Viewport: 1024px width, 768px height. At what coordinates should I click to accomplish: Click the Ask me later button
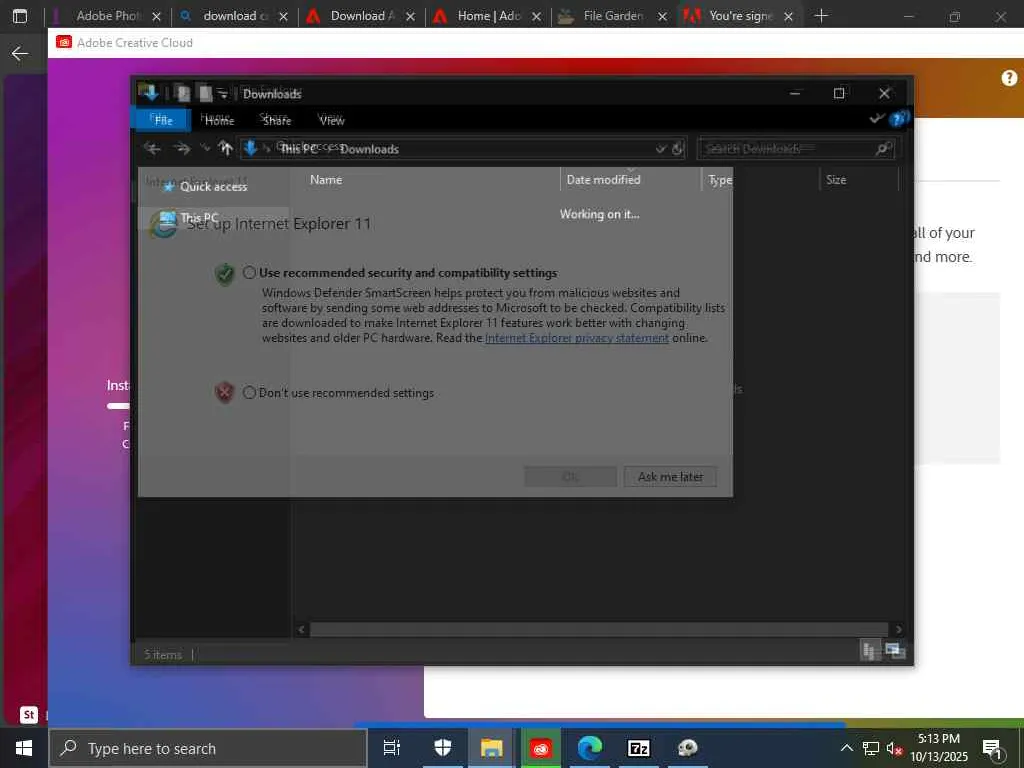pyautogui.click(x=670, y=477)
